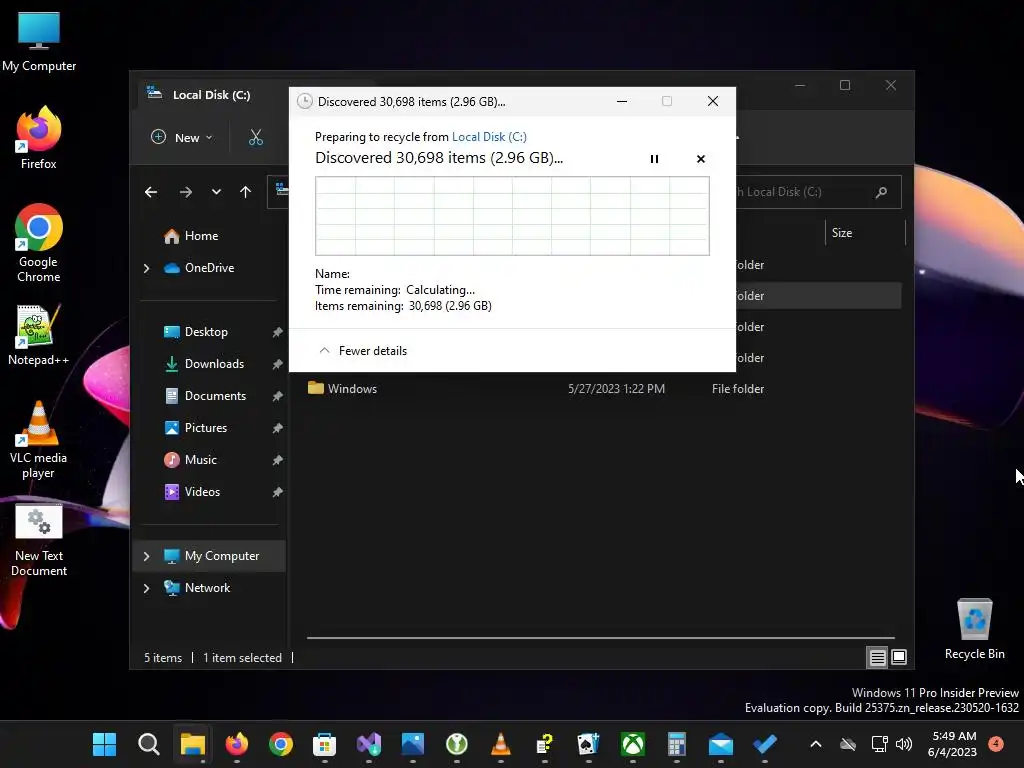
Task: Click the Cut scissors icon in Explorer toolbar
Action: 255,137
